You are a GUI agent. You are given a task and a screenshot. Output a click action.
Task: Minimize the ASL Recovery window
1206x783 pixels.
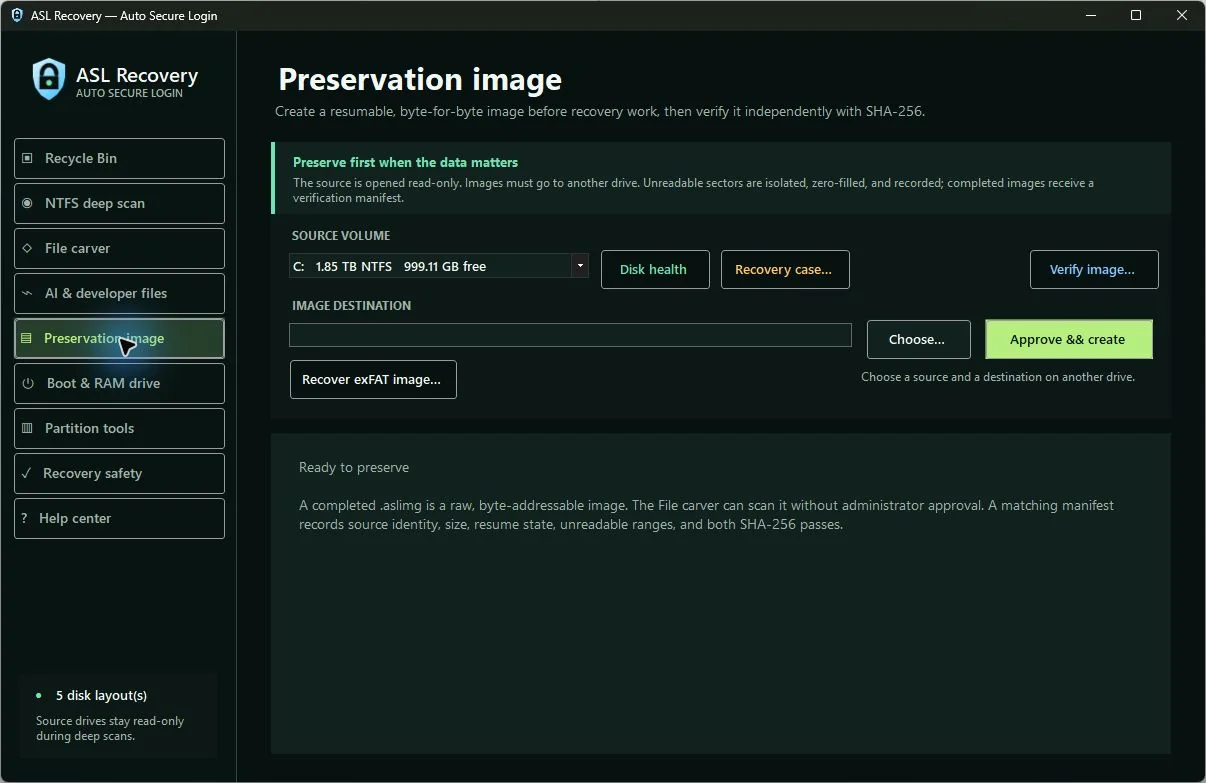(1090, 15)
